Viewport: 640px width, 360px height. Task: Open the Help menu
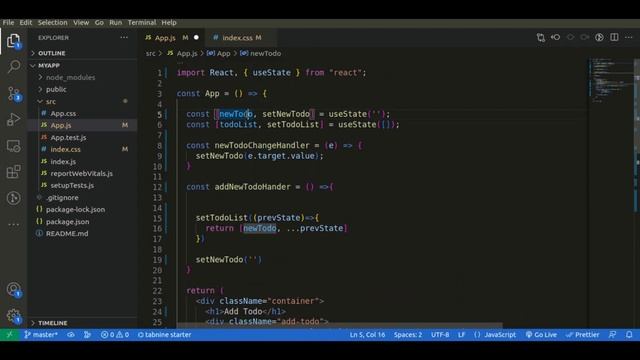[169, 23]
